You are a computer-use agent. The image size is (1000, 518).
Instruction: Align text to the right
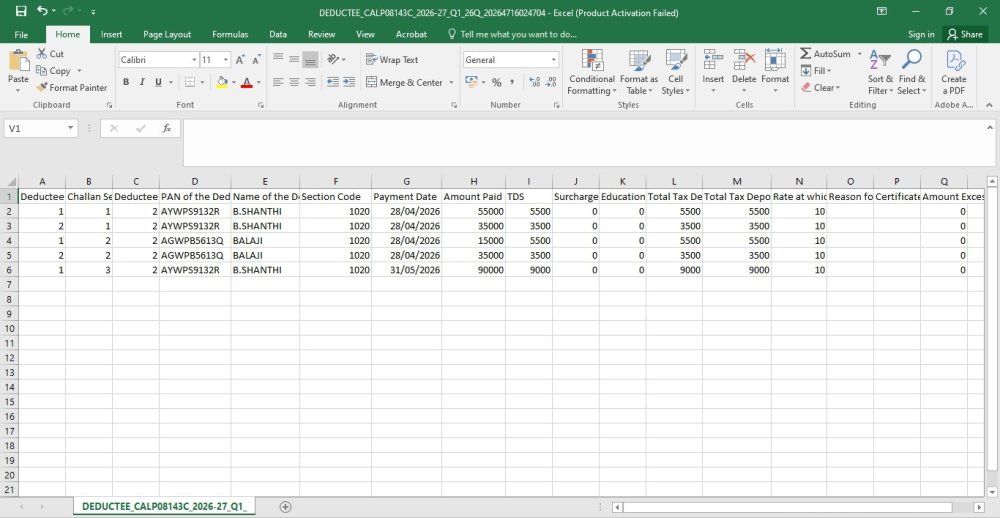point(310,82)
